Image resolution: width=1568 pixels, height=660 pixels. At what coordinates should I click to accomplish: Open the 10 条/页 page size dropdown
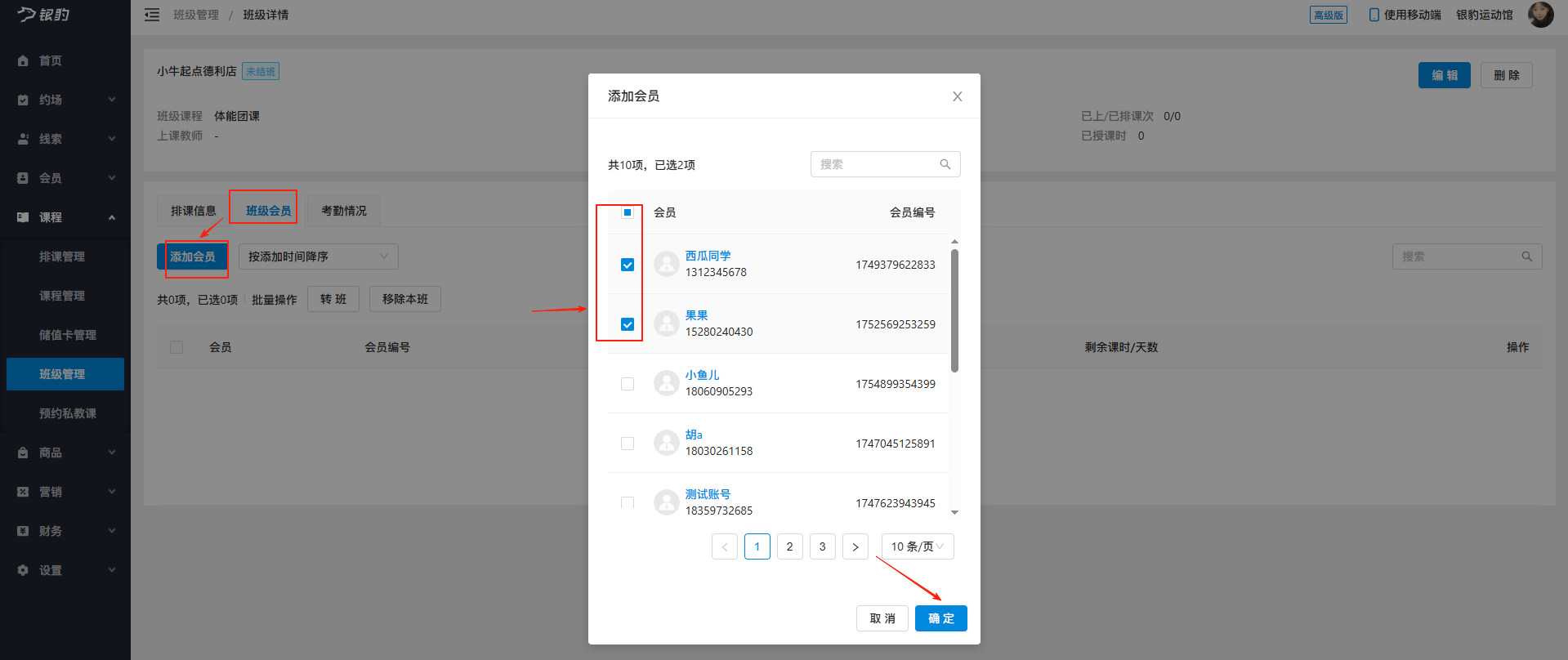(918, 546)
